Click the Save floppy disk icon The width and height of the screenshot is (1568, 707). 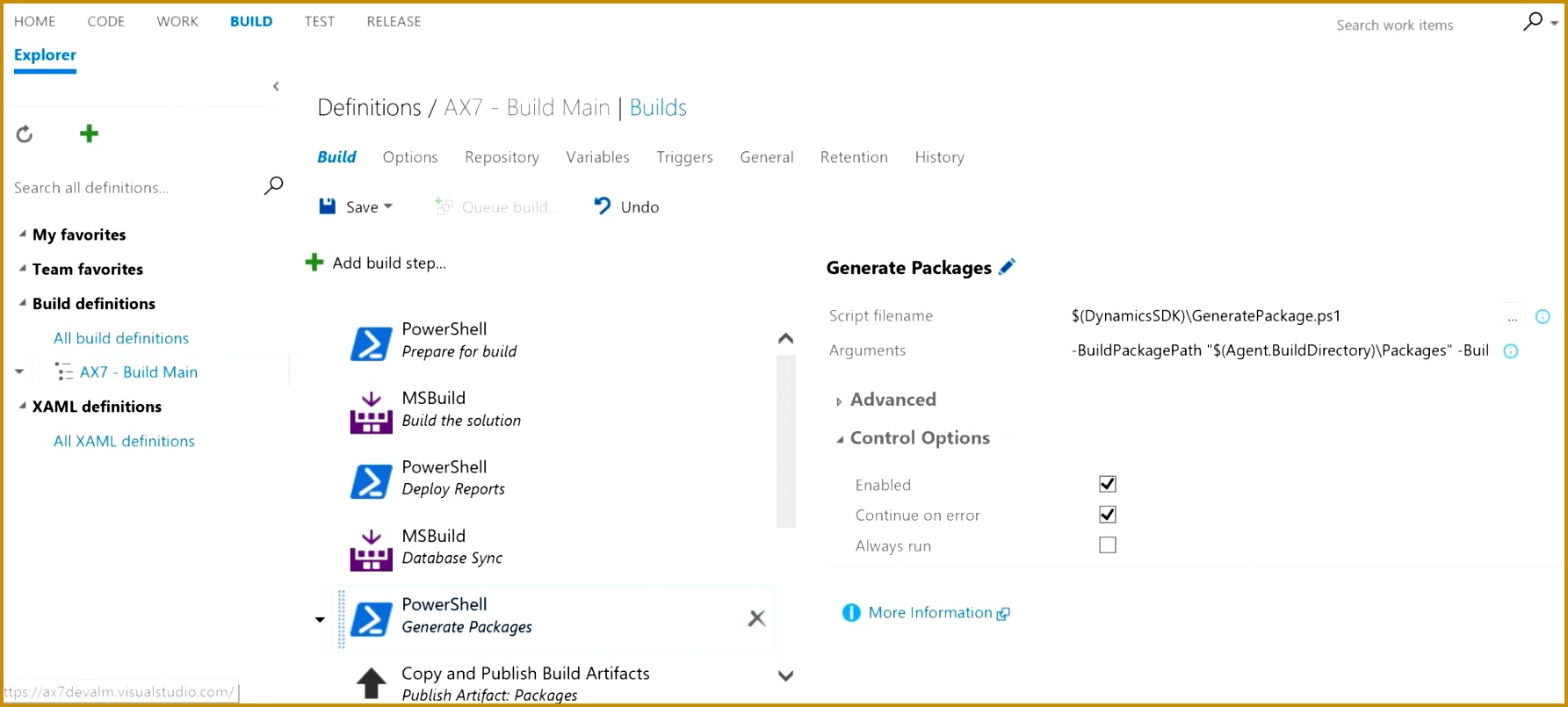(327, 206)
